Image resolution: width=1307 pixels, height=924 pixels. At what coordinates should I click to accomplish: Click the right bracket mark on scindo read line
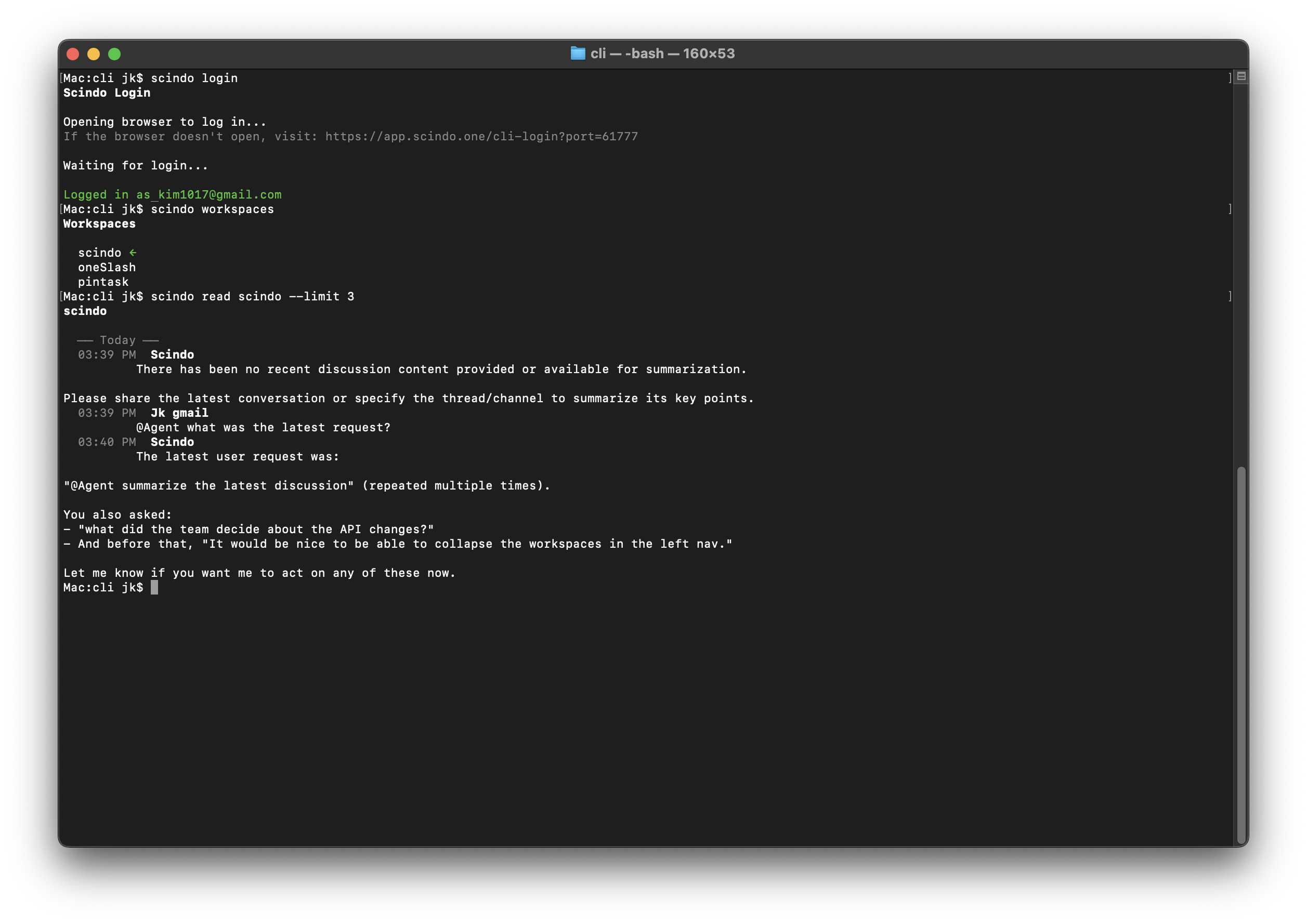pos(1230,296)
